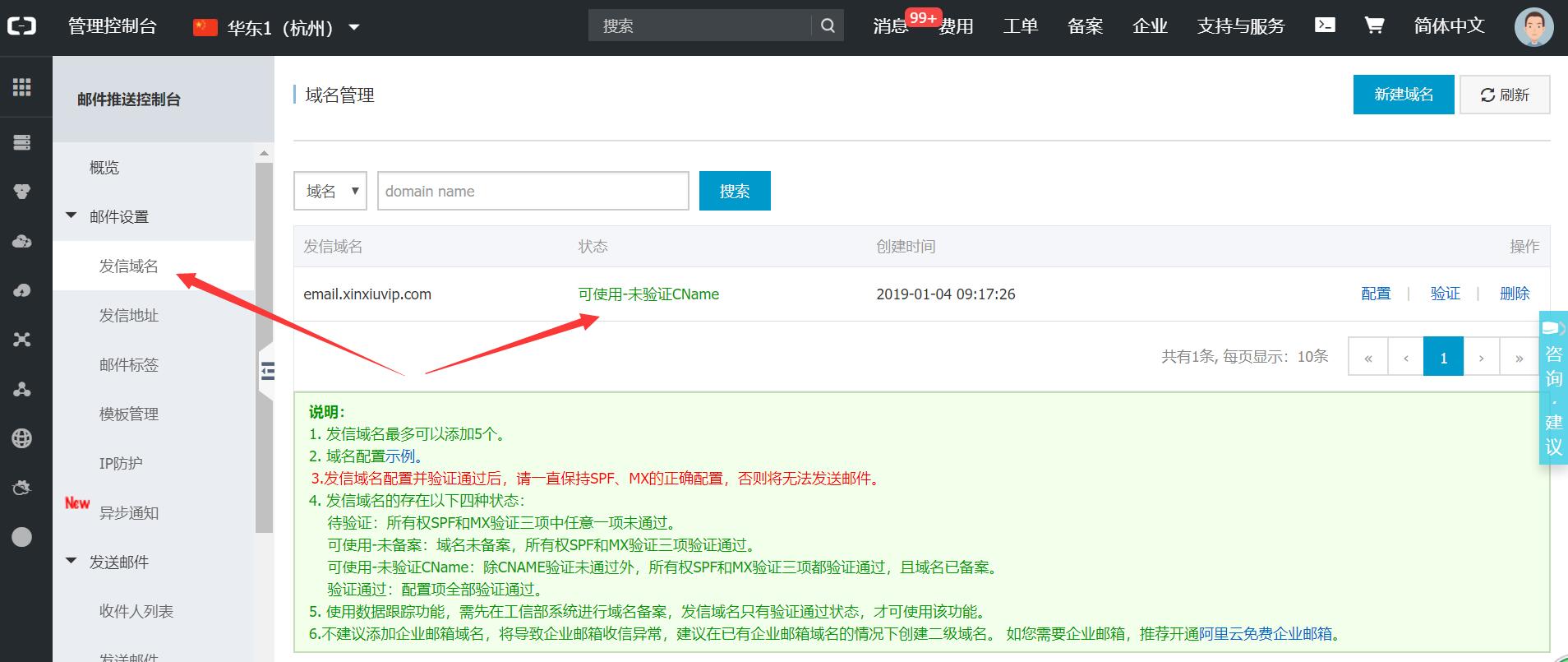Open the shopping cart icon
Image resolution: width=1568 pixels, height=662 pixels.
[1374, 25]
